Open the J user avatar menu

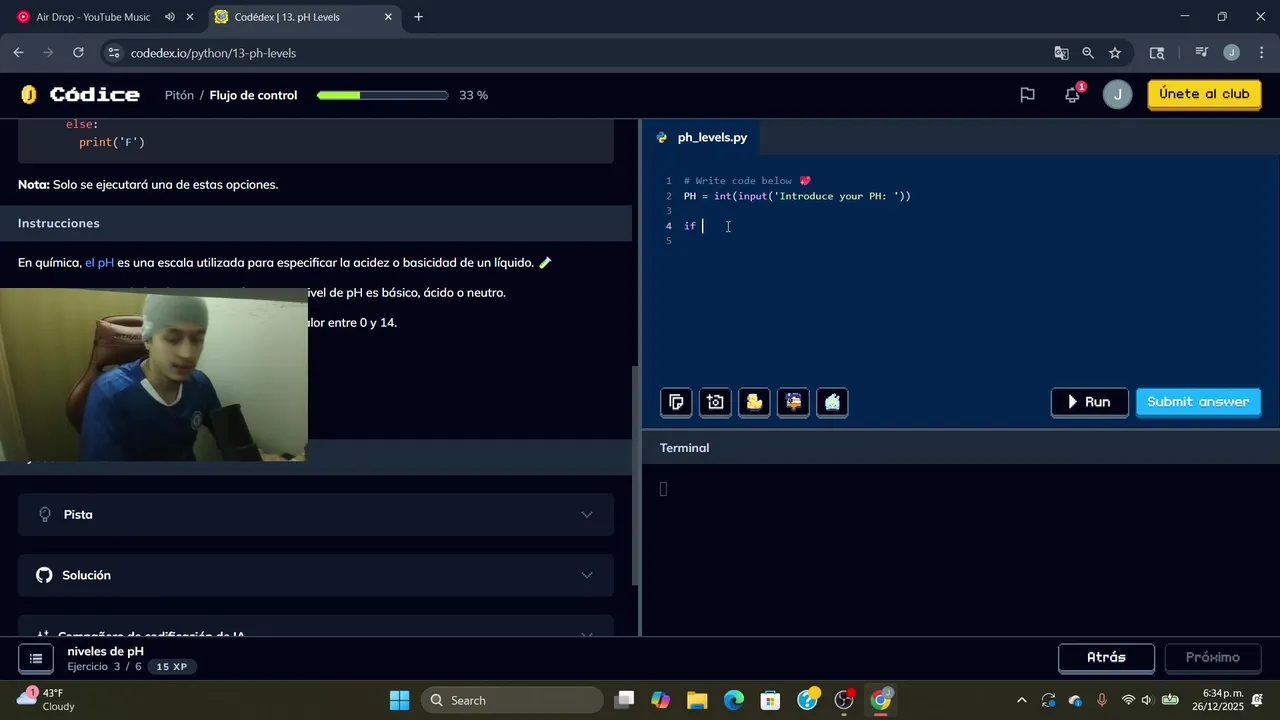[x=1117, y=95]
